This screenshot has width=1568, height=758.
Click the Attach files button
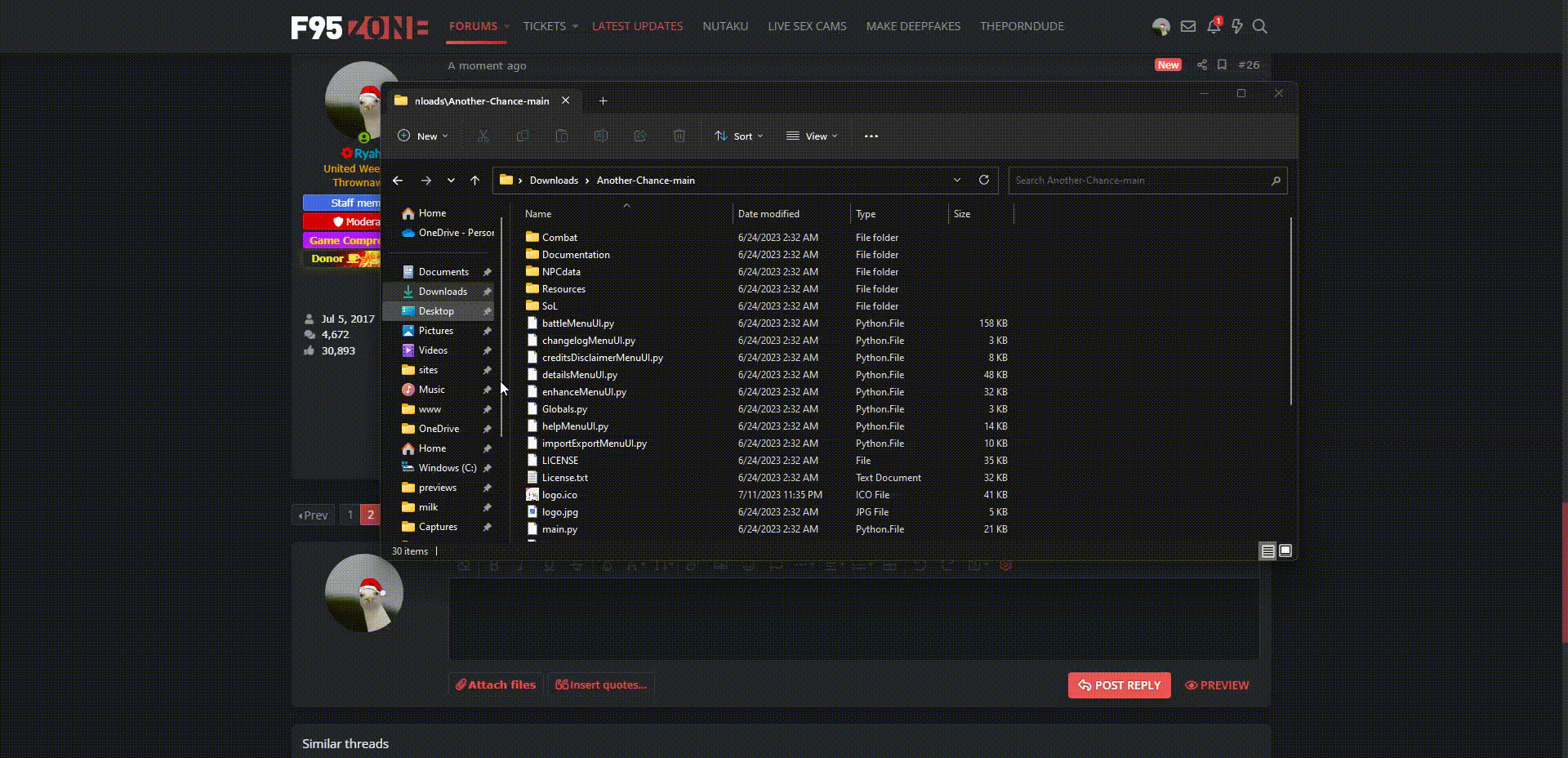tap(496, 684)
